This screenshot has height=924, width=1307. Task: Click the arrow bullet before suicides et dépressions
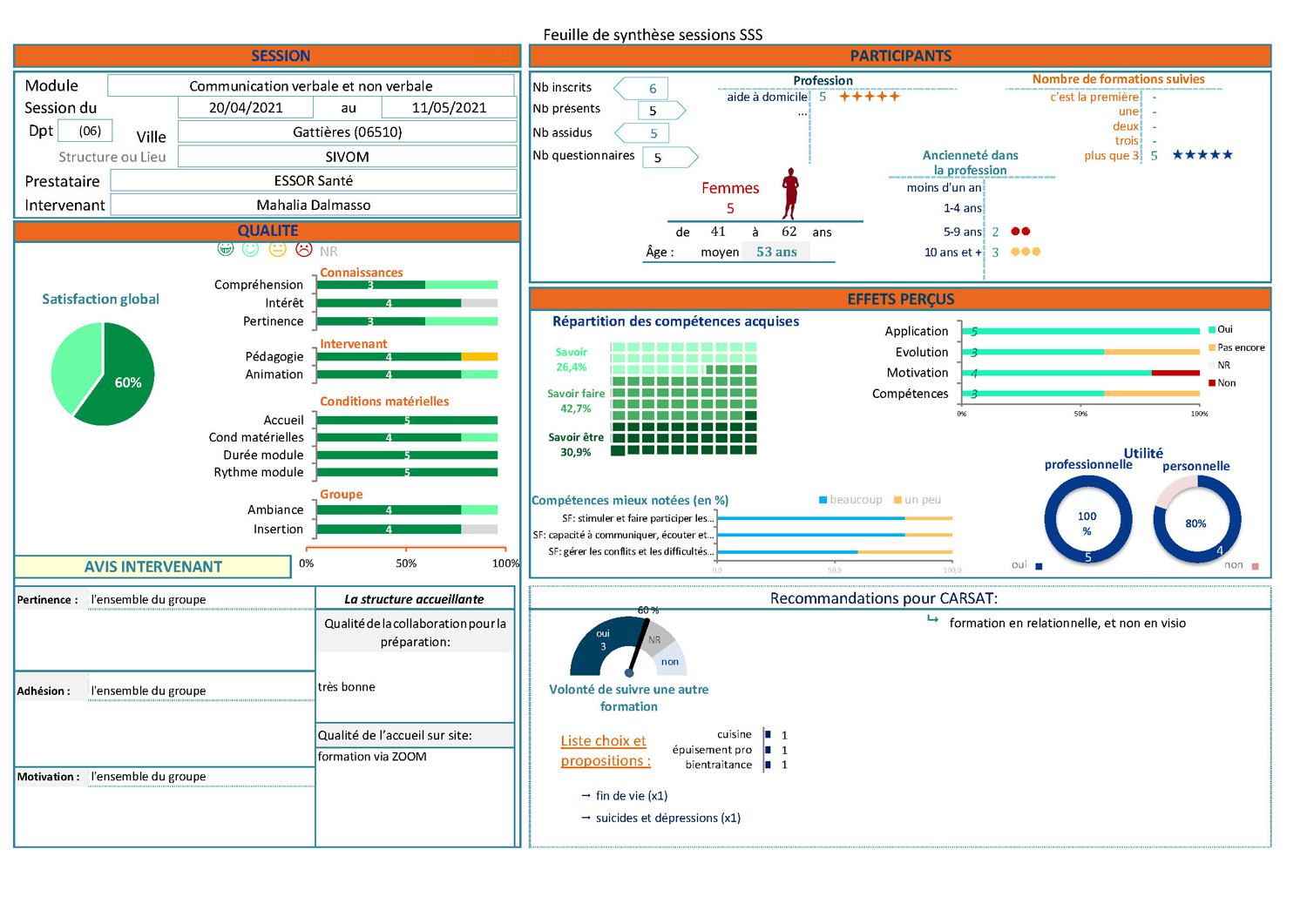pos(586,818)
